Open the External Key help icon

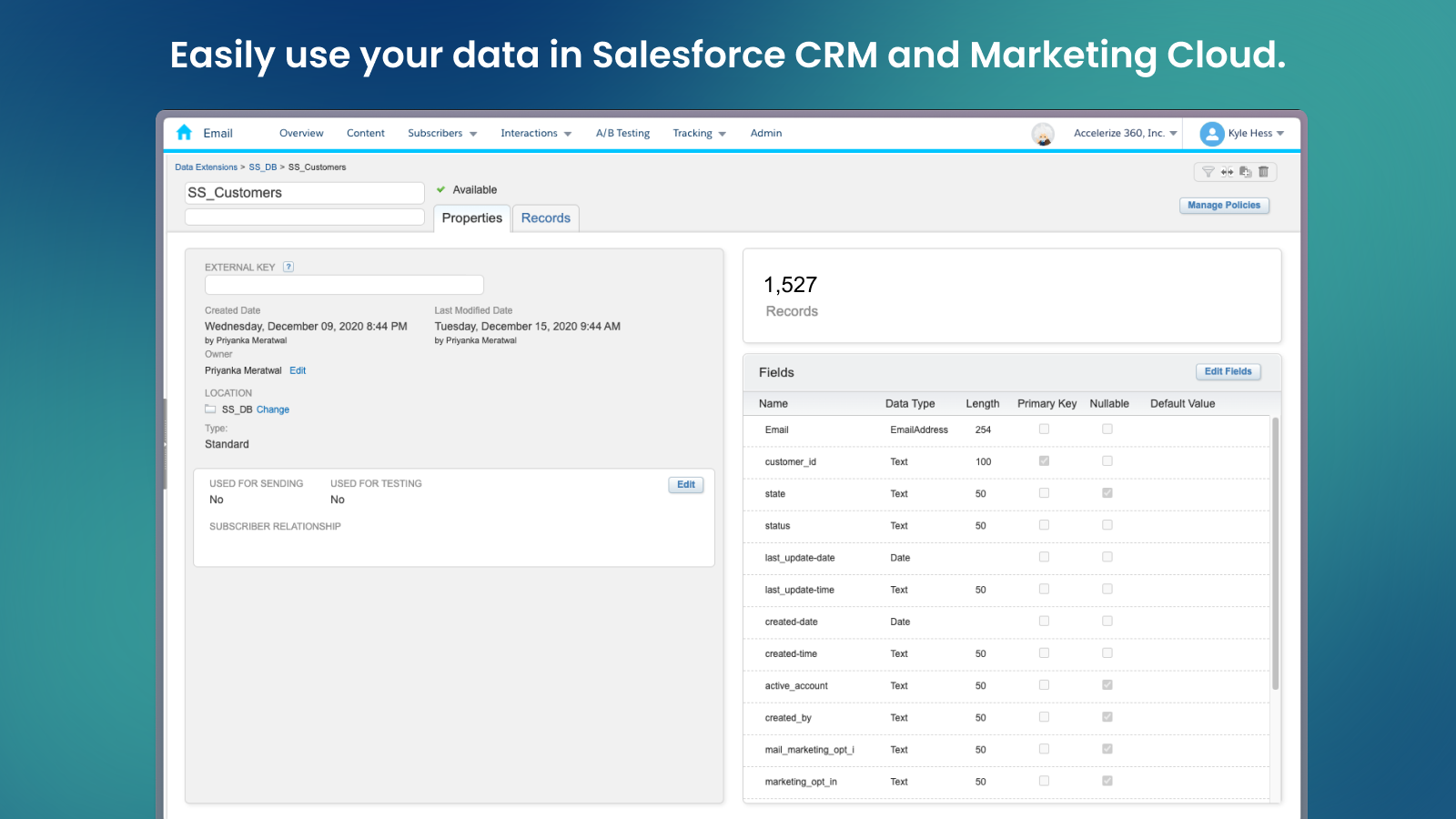tap(288, 266)
